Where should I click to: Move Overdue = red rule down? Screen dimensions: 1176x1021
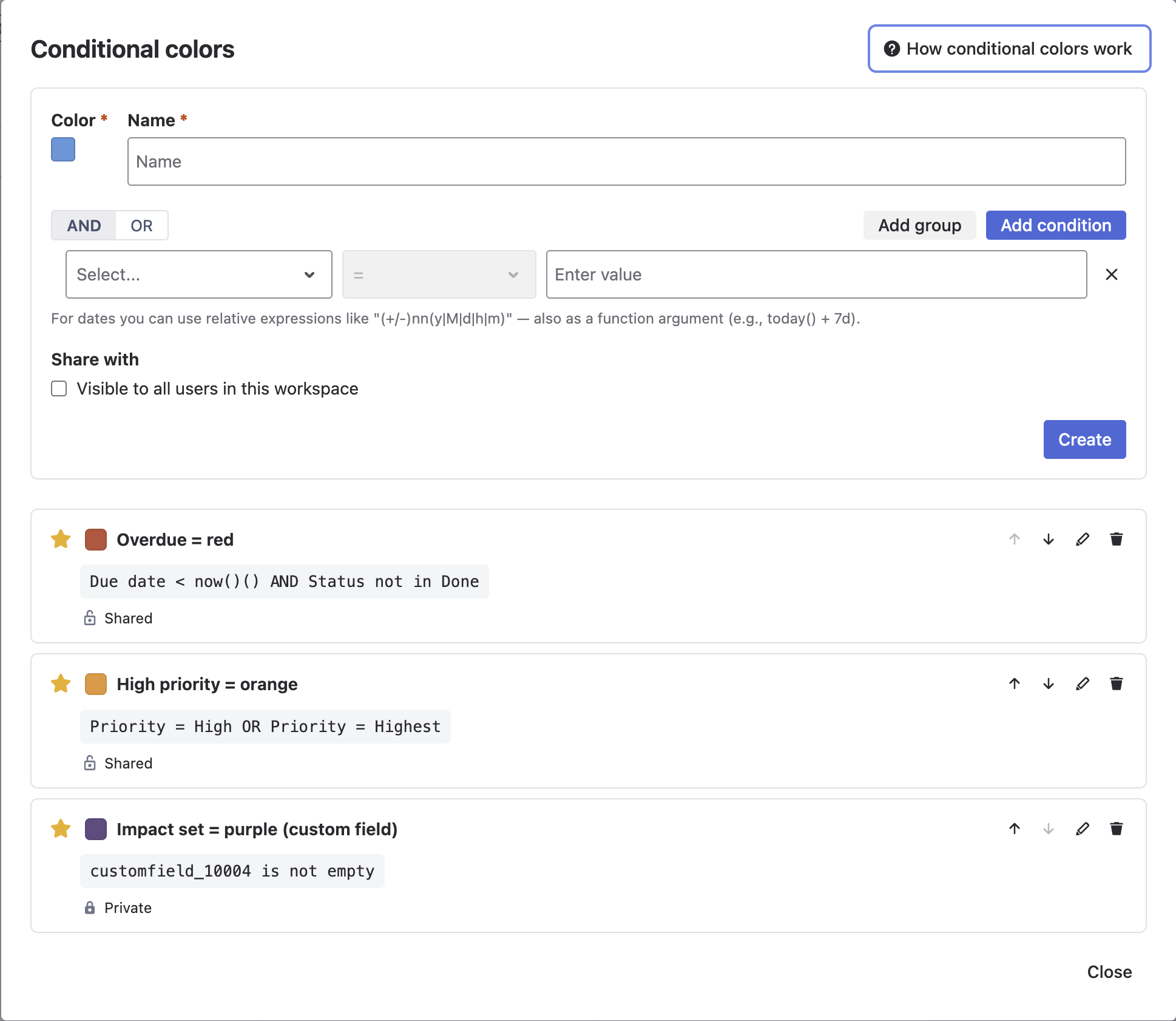1049,539
